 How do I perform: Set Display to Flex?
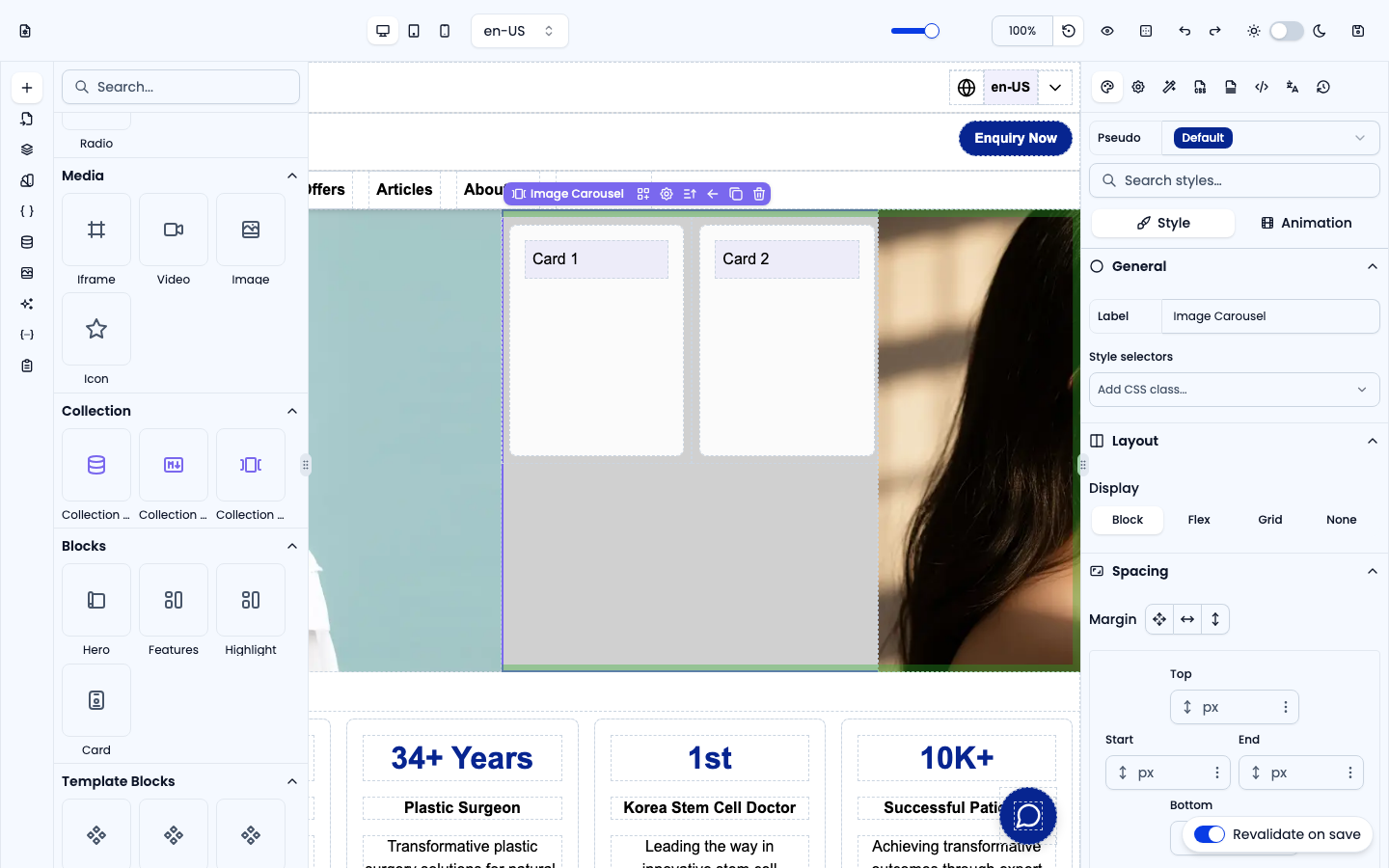(1199, 520)
